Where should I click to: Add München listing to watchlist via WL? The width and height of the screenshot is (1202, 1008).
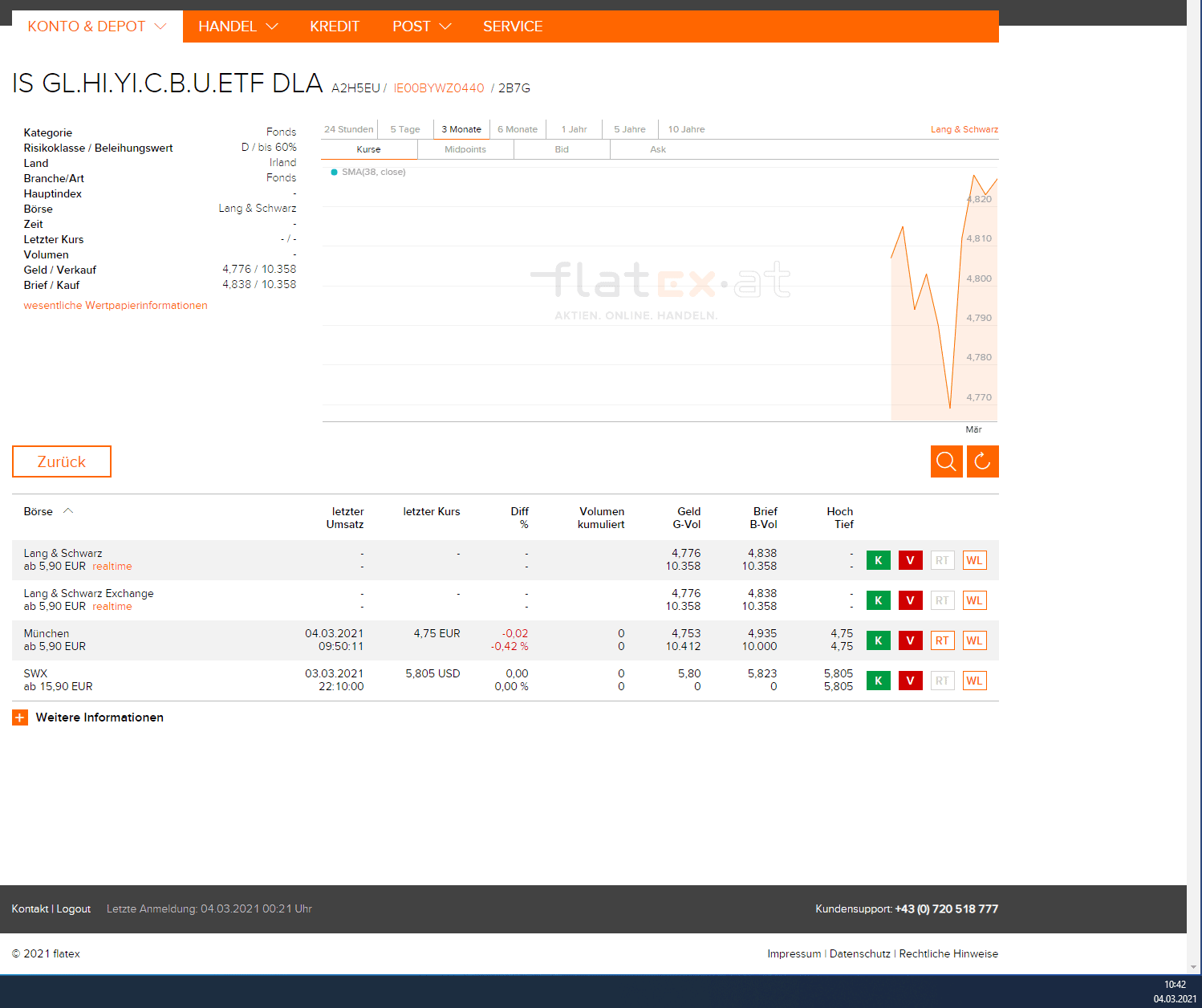tap(975, 640)
